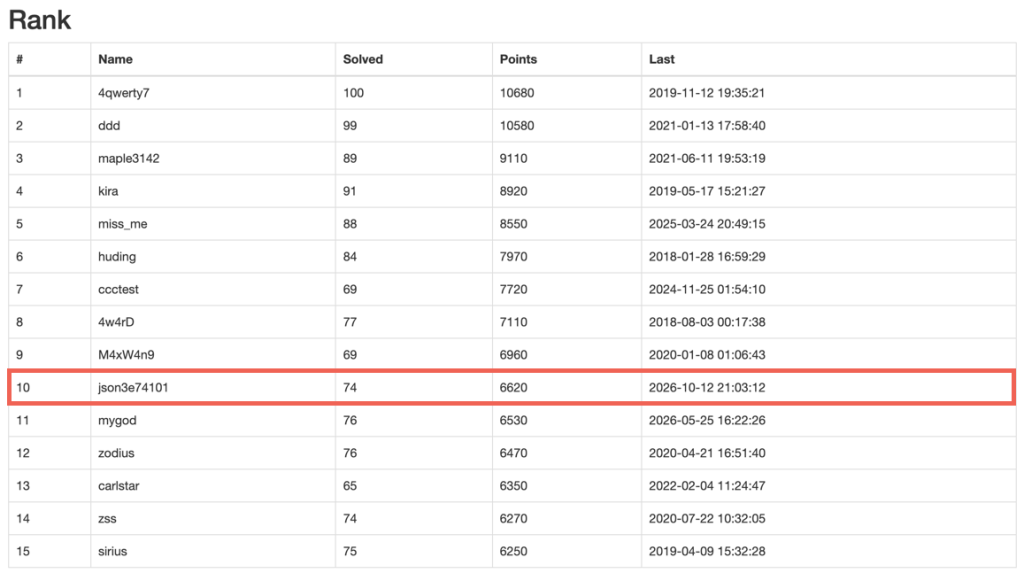Select the name miss_me

click(x=122, y=223)
